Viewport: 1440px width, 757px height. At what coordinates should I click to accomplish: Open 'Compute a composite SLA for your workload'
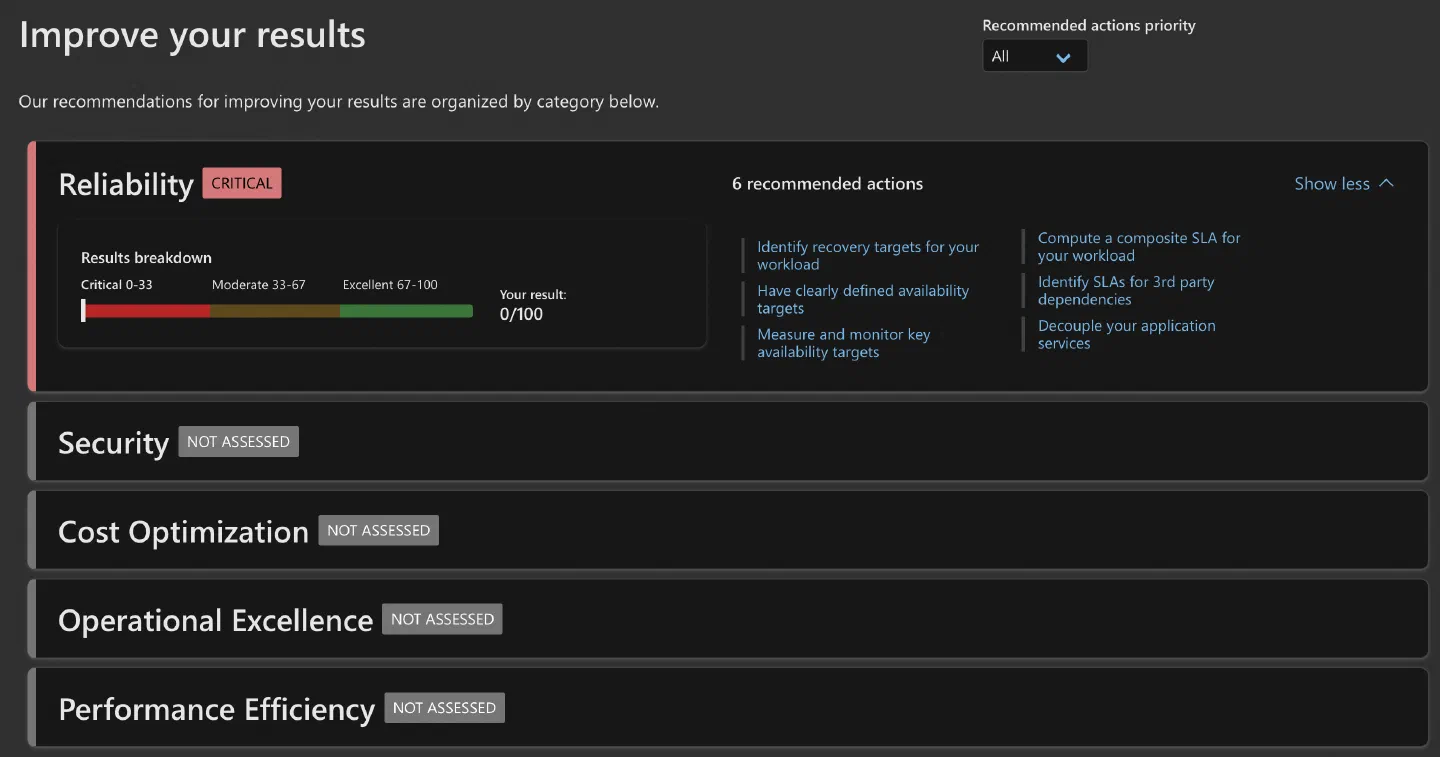[1139, 247]
